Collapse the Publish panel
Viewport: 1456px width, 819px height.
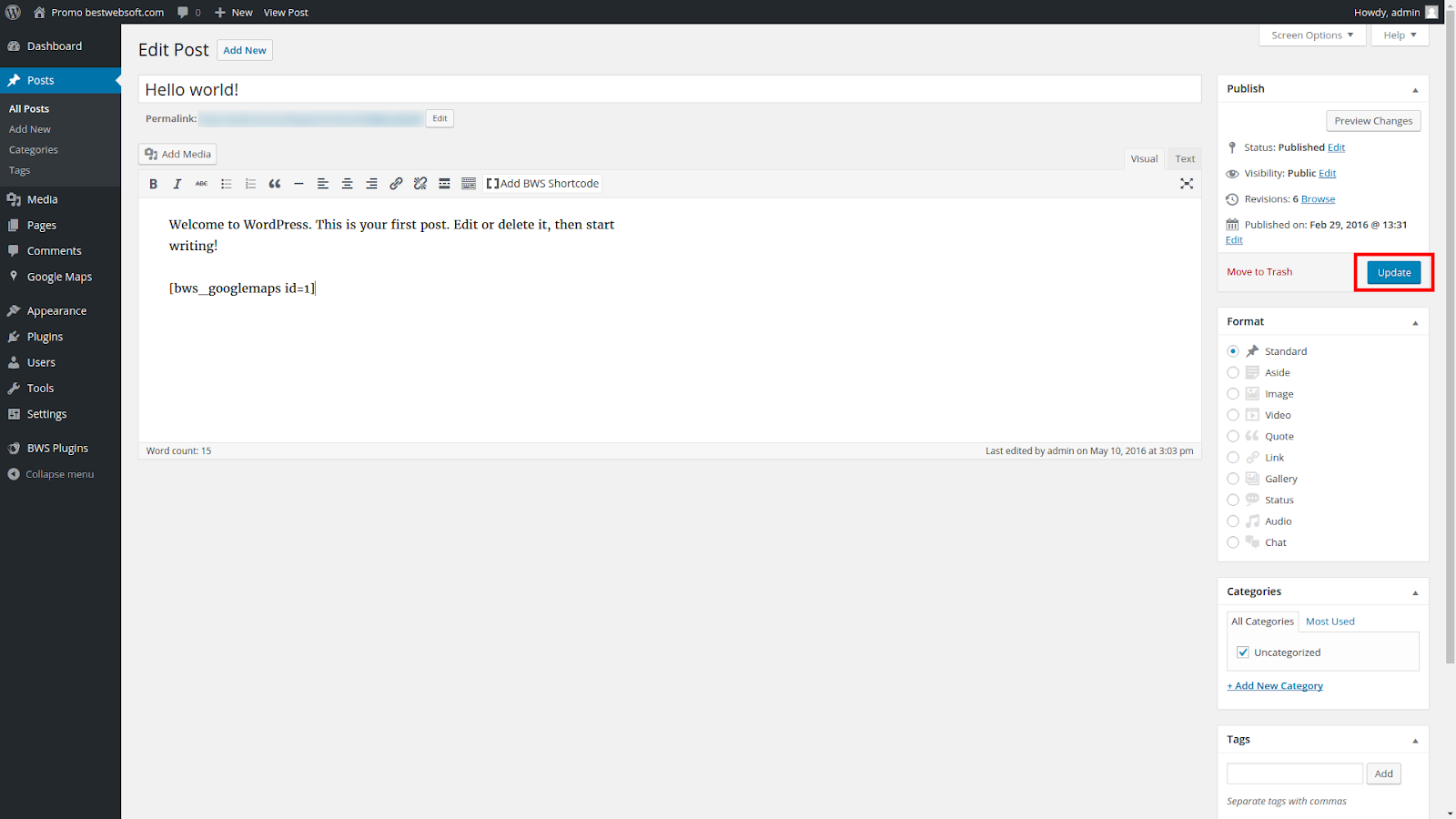point(1415,89)
